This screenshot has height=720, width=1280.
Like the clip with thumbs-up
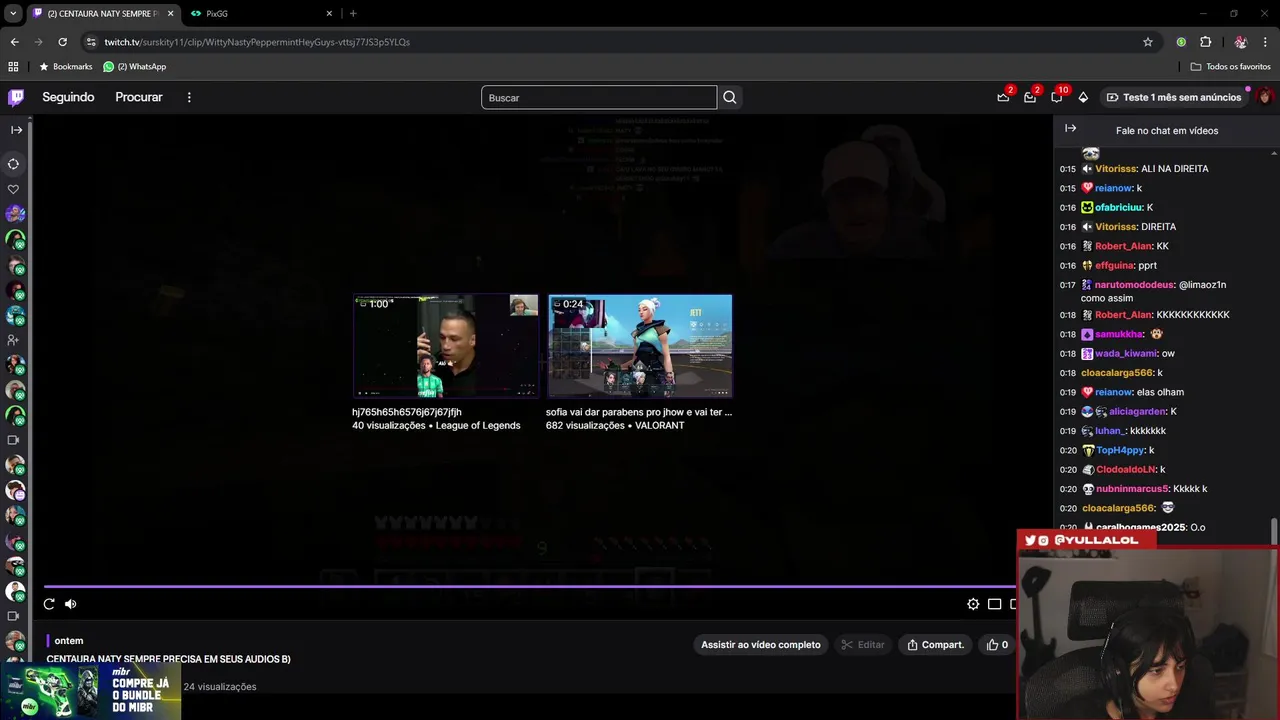click(x=998, y=645)
